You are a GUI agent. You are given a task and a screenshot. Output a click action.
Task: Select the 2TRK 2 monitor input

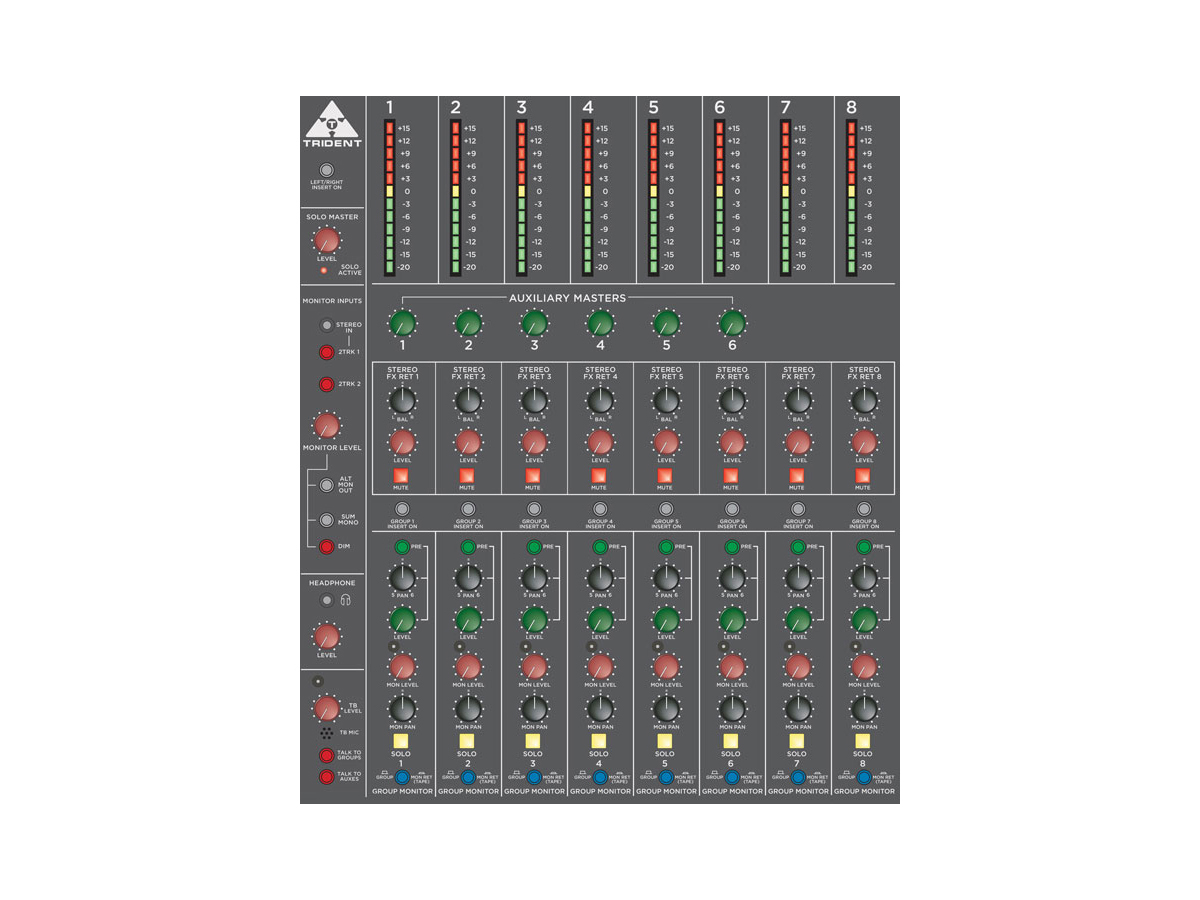326,385
